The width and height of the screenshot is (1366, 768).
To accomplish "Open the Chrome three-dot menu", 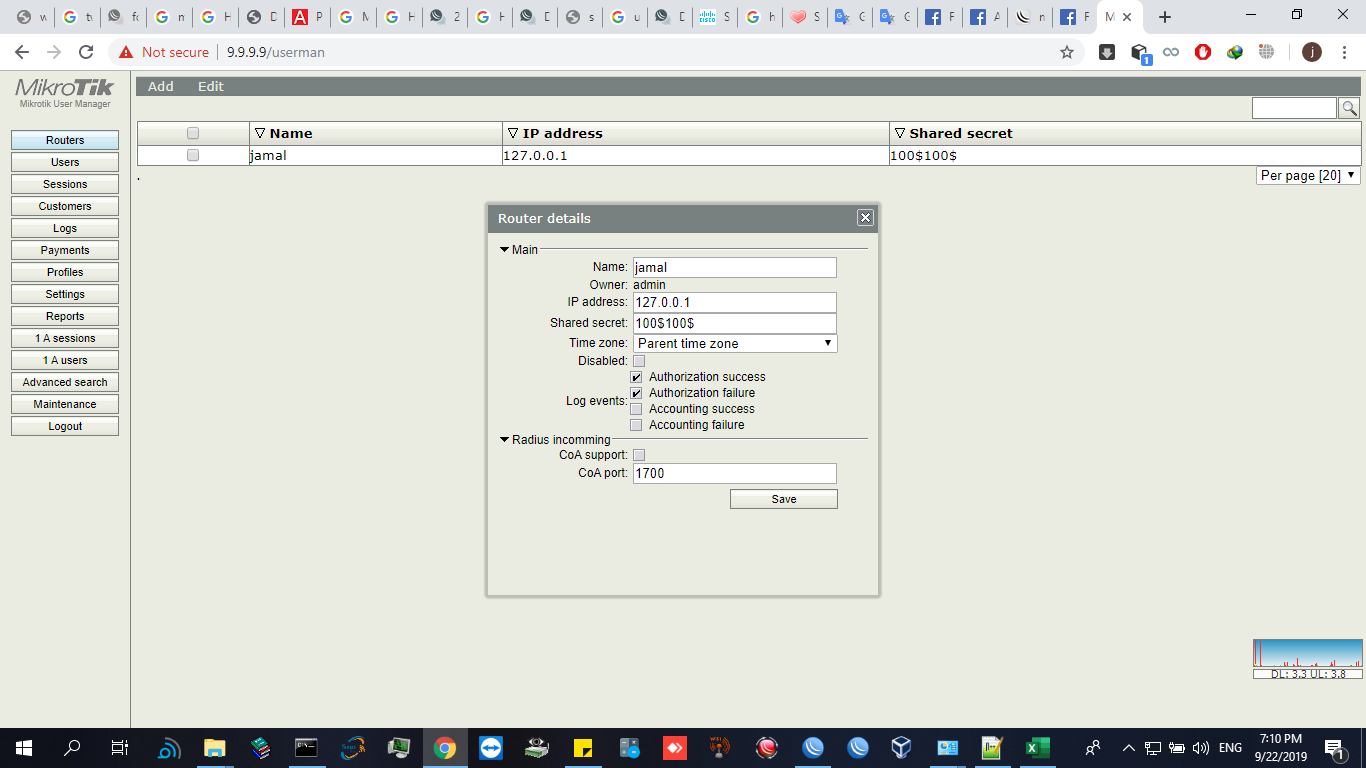I will point(1344,52).
